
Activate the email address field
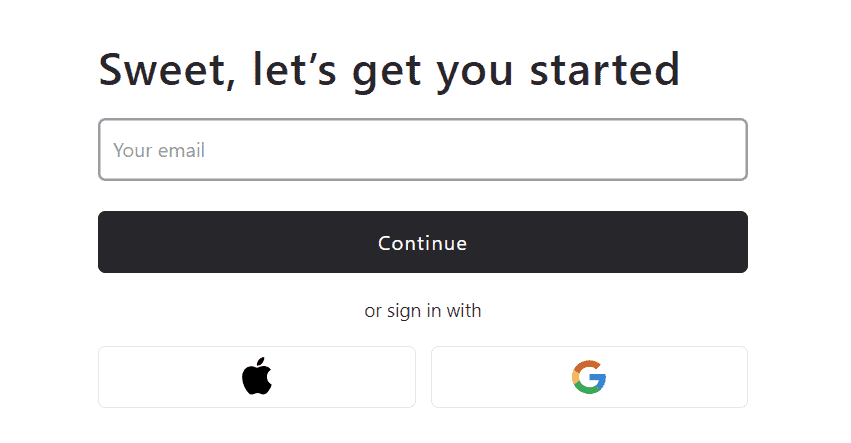click(x=423, y=150)
